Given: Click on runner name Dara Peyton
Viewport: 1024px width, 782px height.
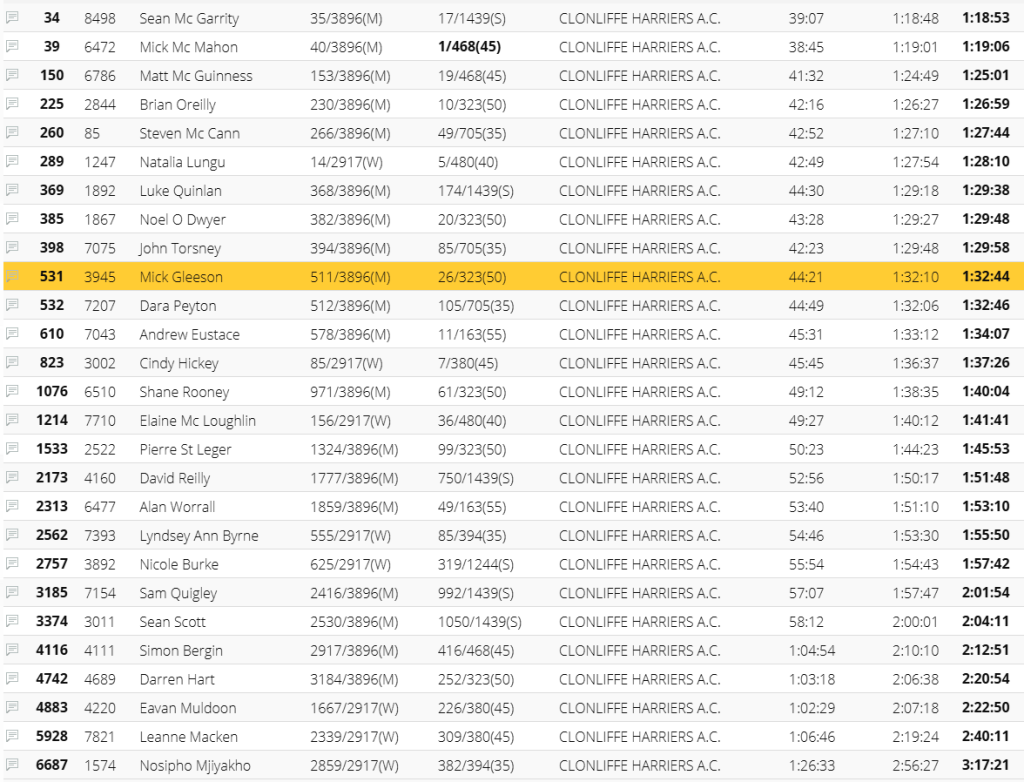Looking at the screenshot, I should (x=177, y=306).
